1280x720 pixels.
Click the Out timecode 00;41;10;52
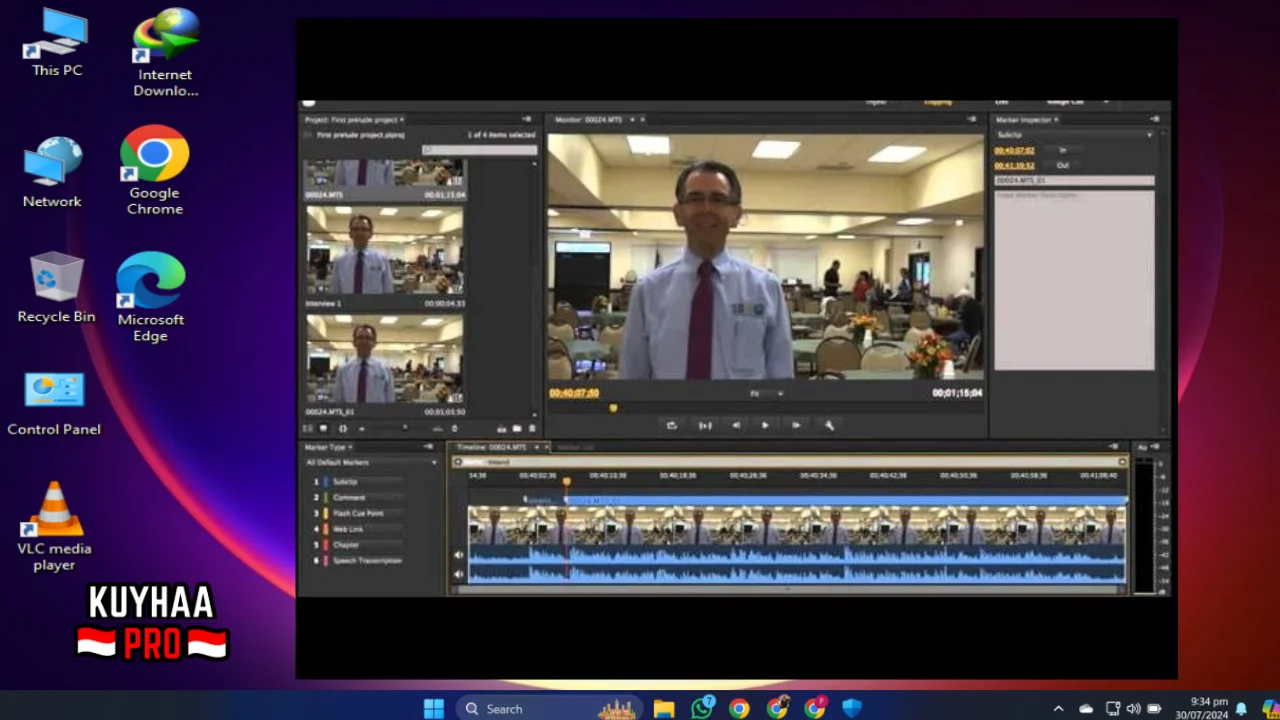pyautogui.click(x=1014, y=165)
